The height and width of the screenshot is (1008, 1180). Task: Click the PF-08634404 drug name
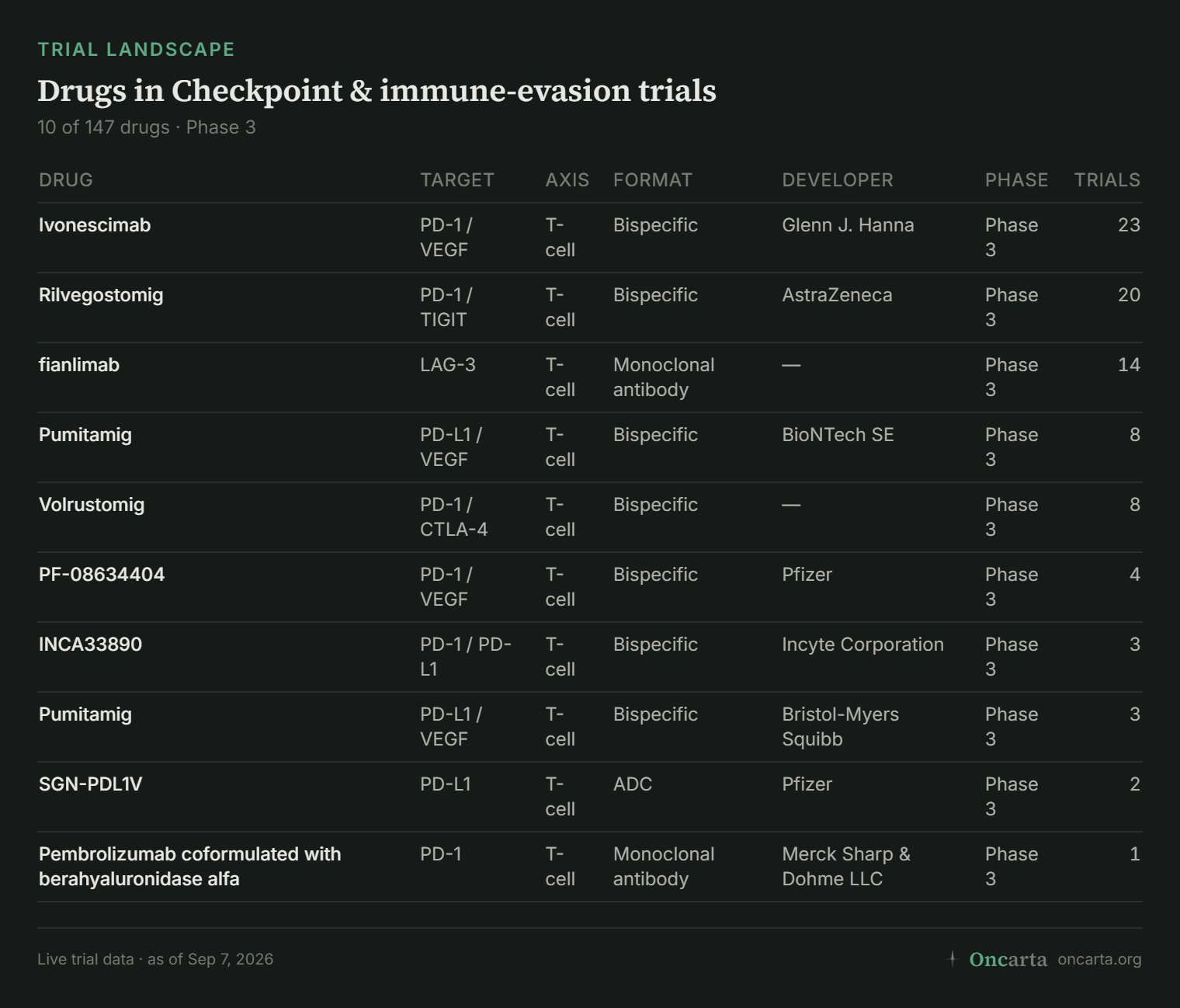click(102, 575)
